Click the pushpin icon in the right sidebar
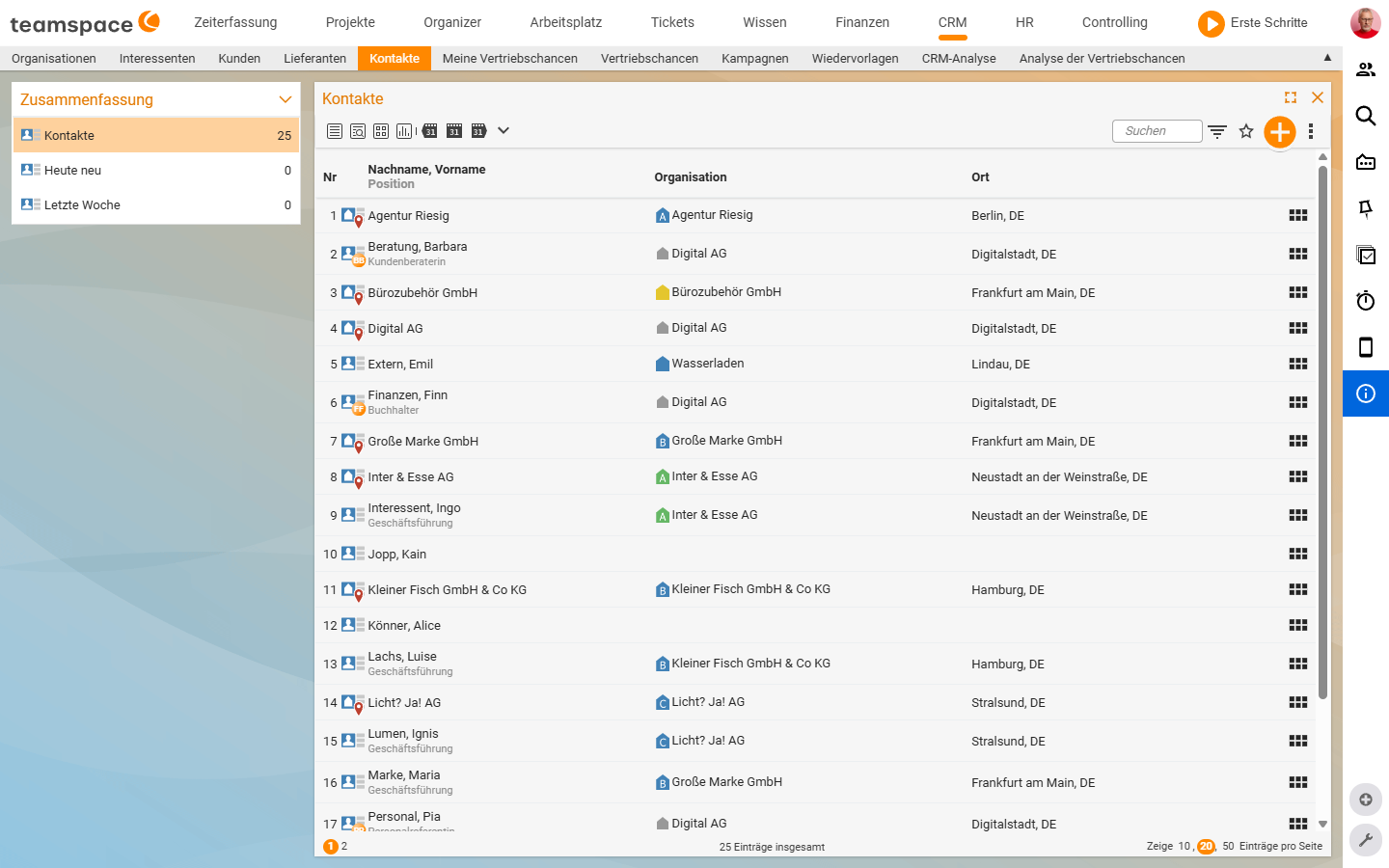Image resolution: width=1389 pixels, height=868 pixels. click(1366, 208)
